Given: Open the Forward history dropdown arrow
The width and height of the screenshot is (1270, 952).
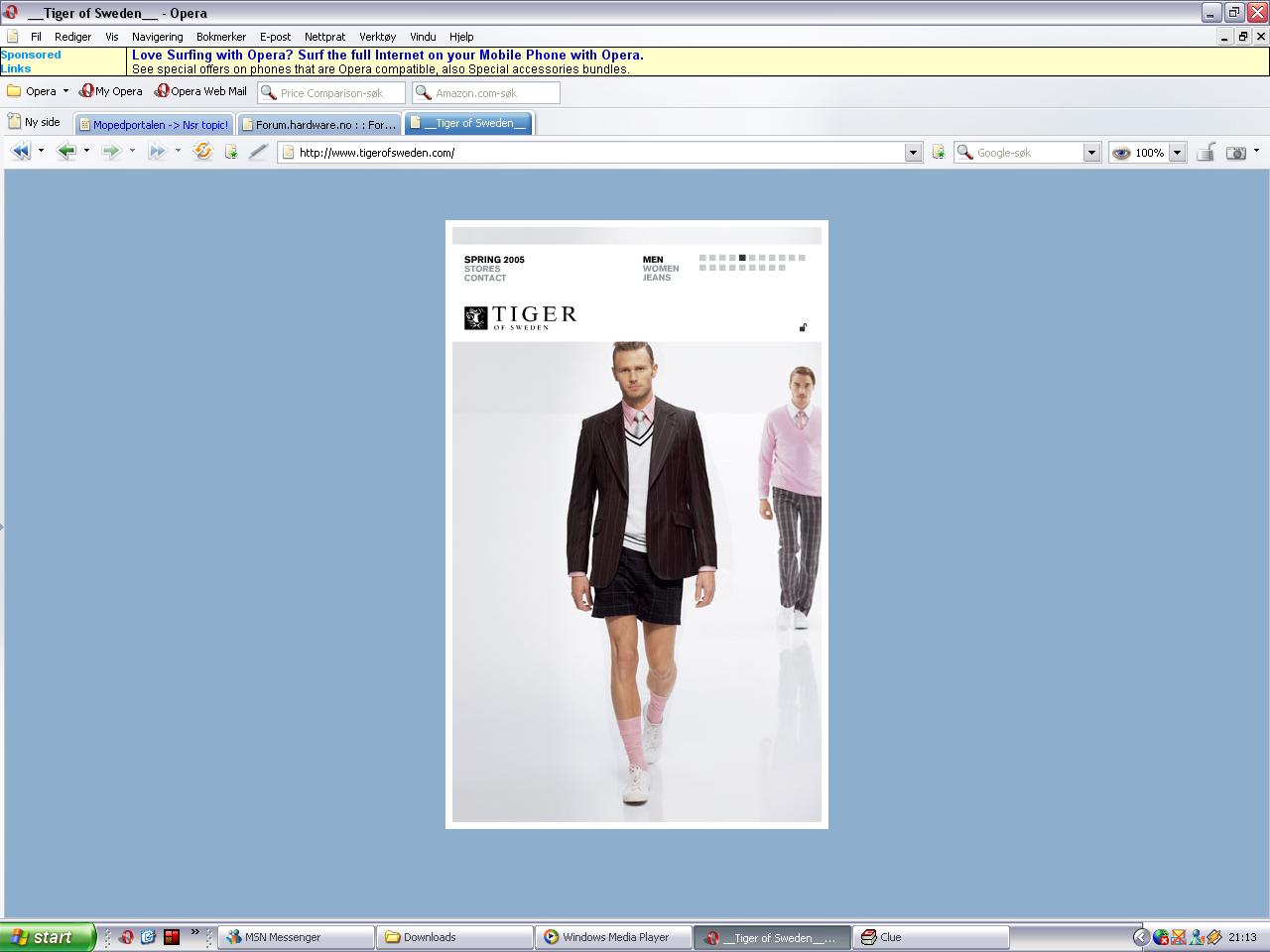Looking at the screenshot, I should pyautogui.click(x=132, y=152).
